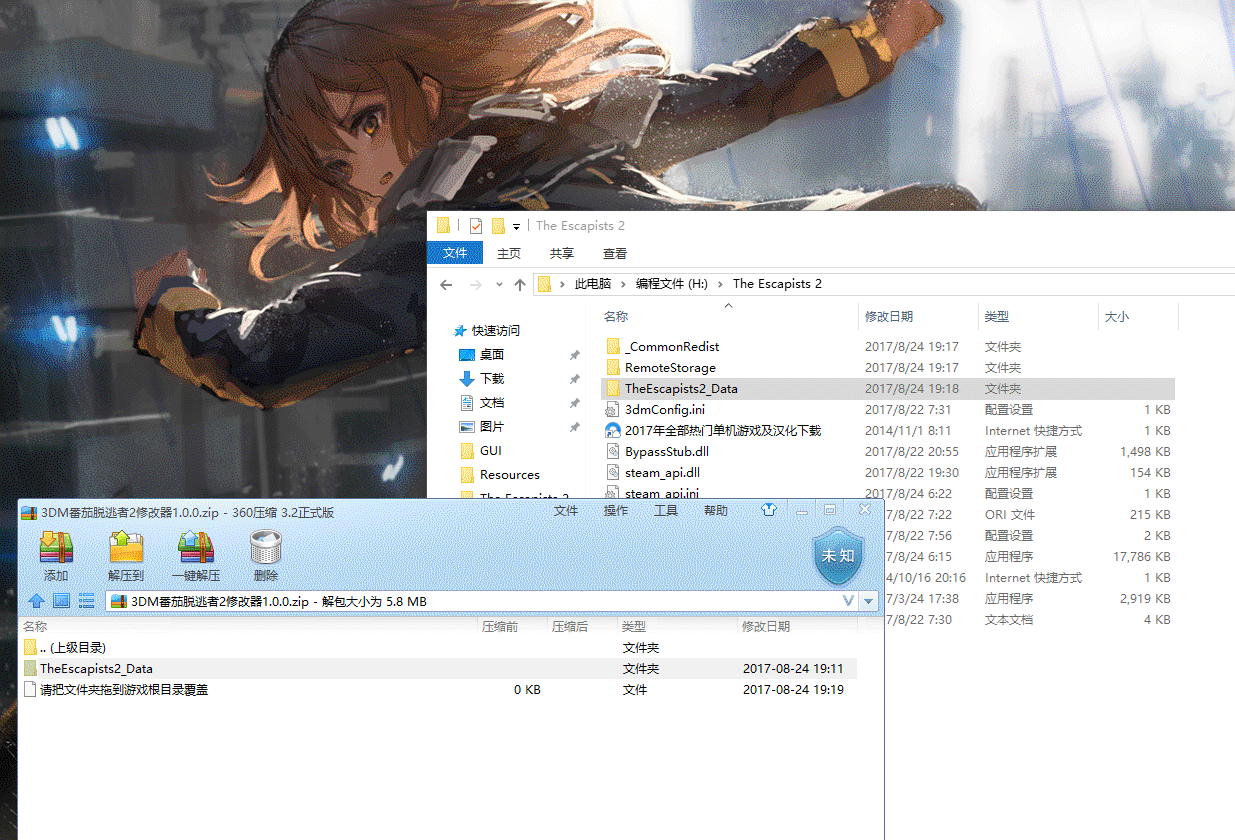The image size is (1235, 840).
Task: Select TheEscapists2_Data folder in Explorer file list
Action: (887, 388)
